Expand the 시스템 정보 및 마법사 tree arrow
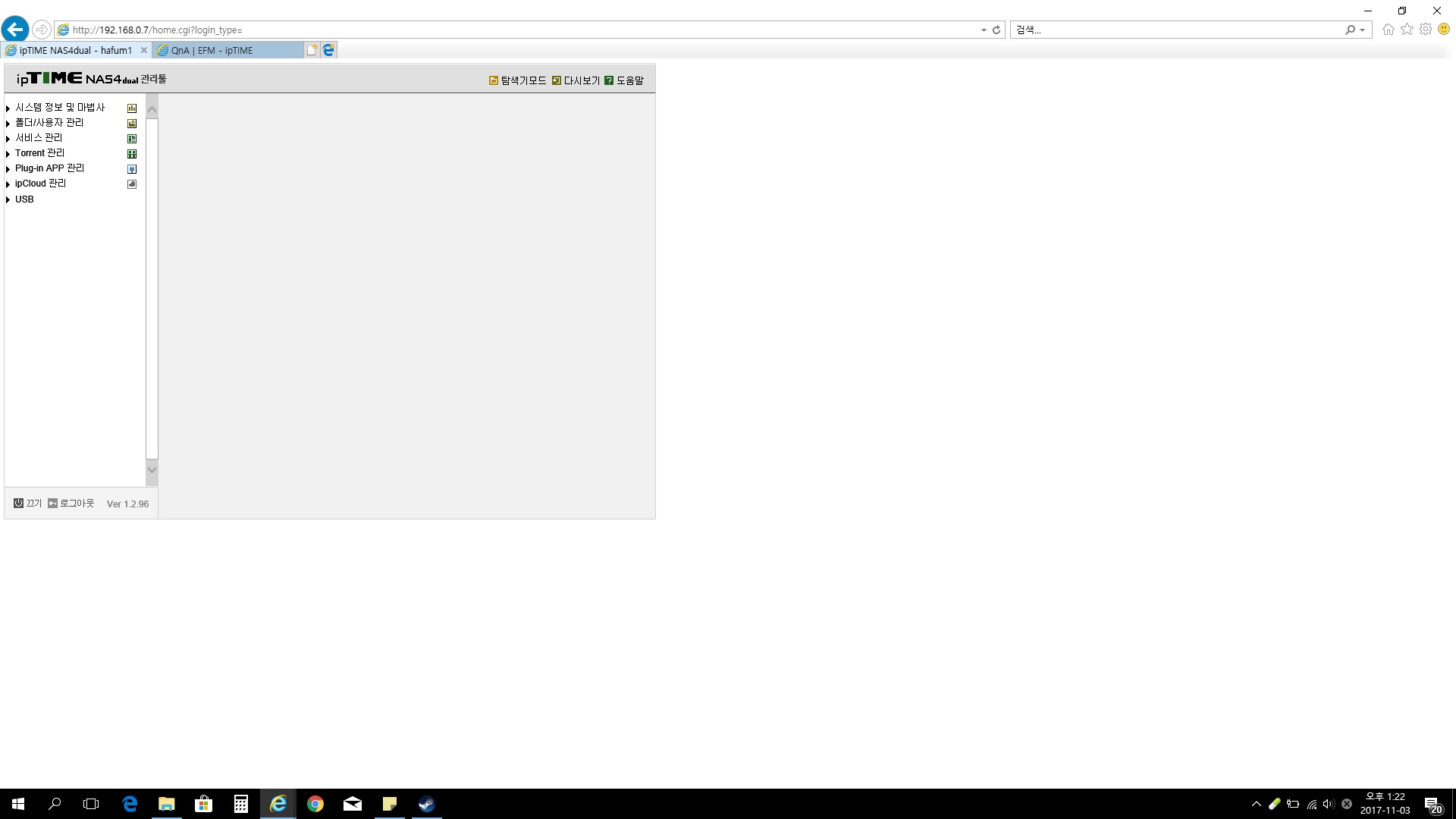This screenshot has width=1456, height=819. [8, 108]
